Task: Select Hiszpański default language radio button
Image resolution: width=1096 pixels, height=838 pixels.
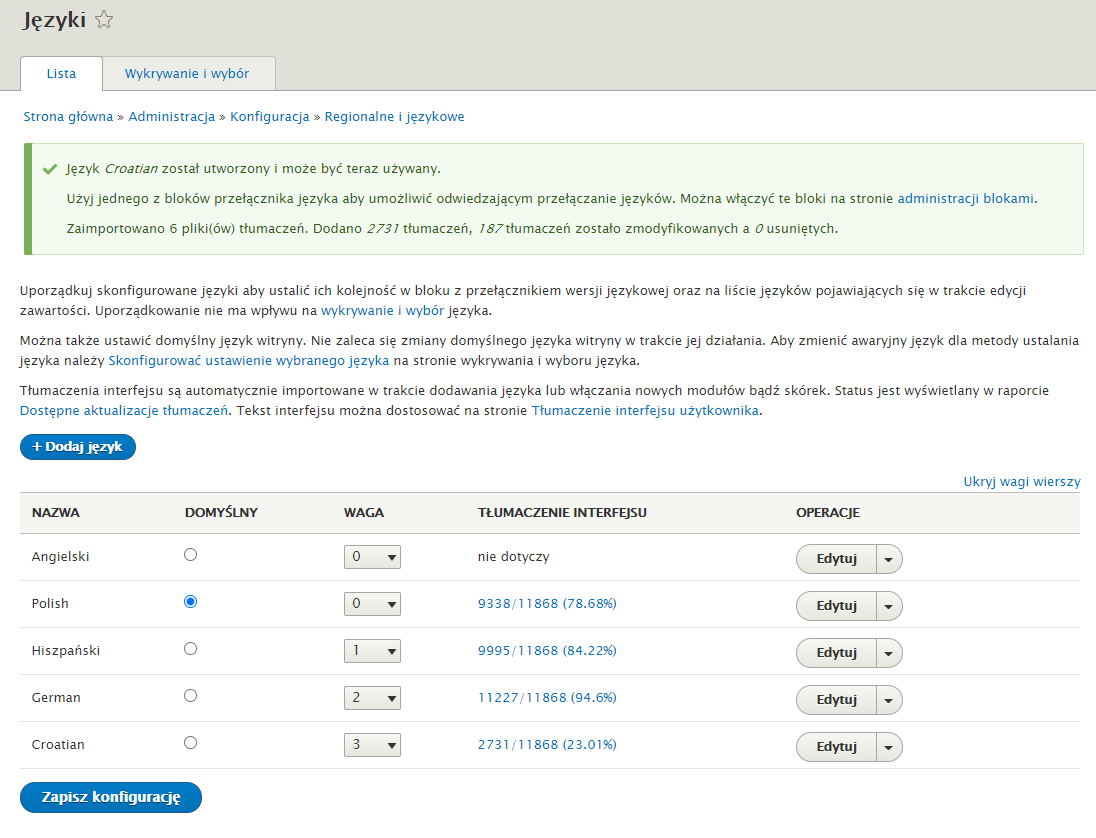Action: pyautogui.click(x=190, y=649)
